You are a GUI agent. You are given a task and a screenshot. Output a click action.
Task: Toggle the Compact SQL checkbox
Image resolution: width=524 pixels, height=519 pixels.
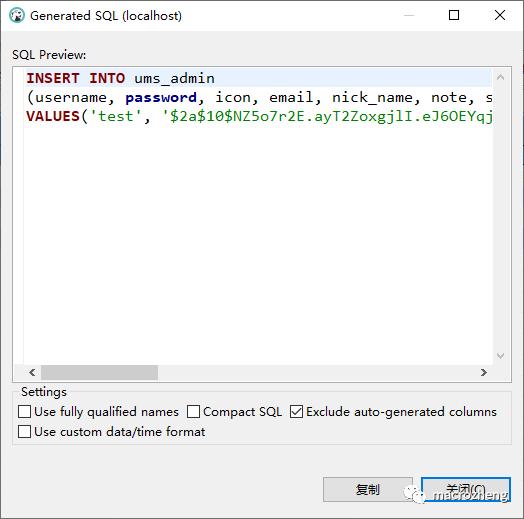tap(193, 412)
